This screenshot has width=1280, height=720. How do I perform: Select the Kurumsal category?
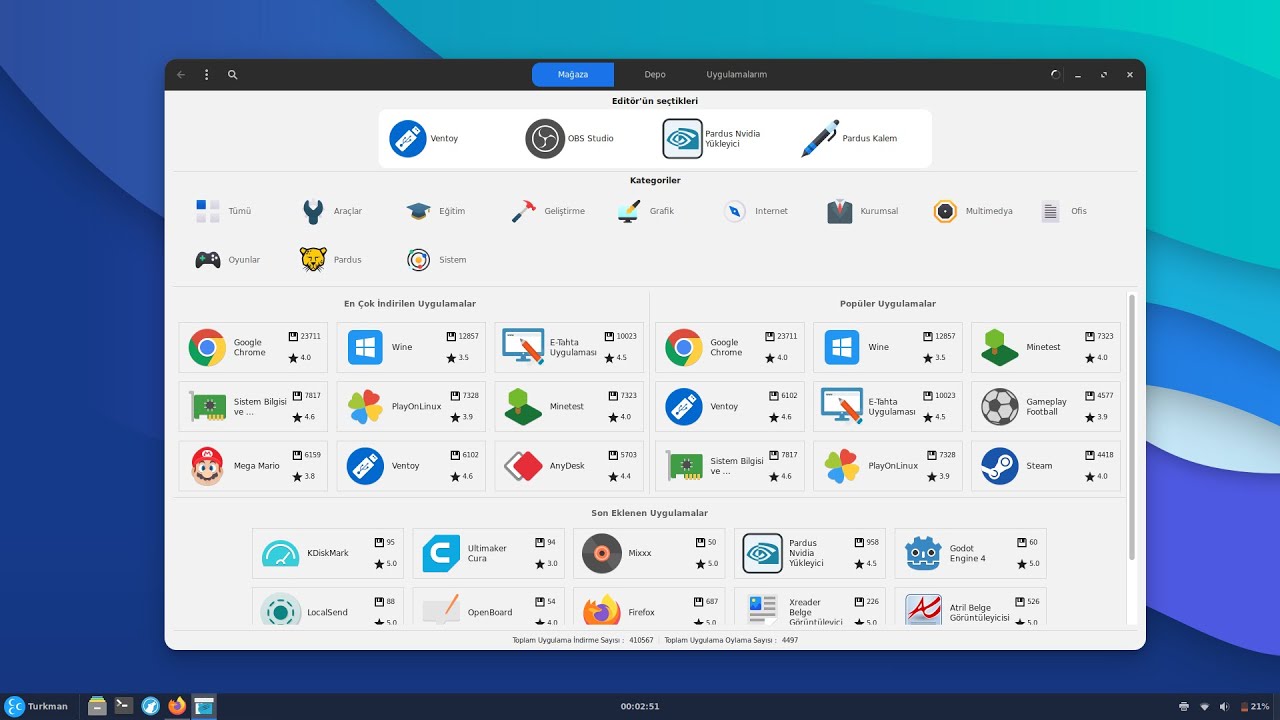click(x=863, y=211)
